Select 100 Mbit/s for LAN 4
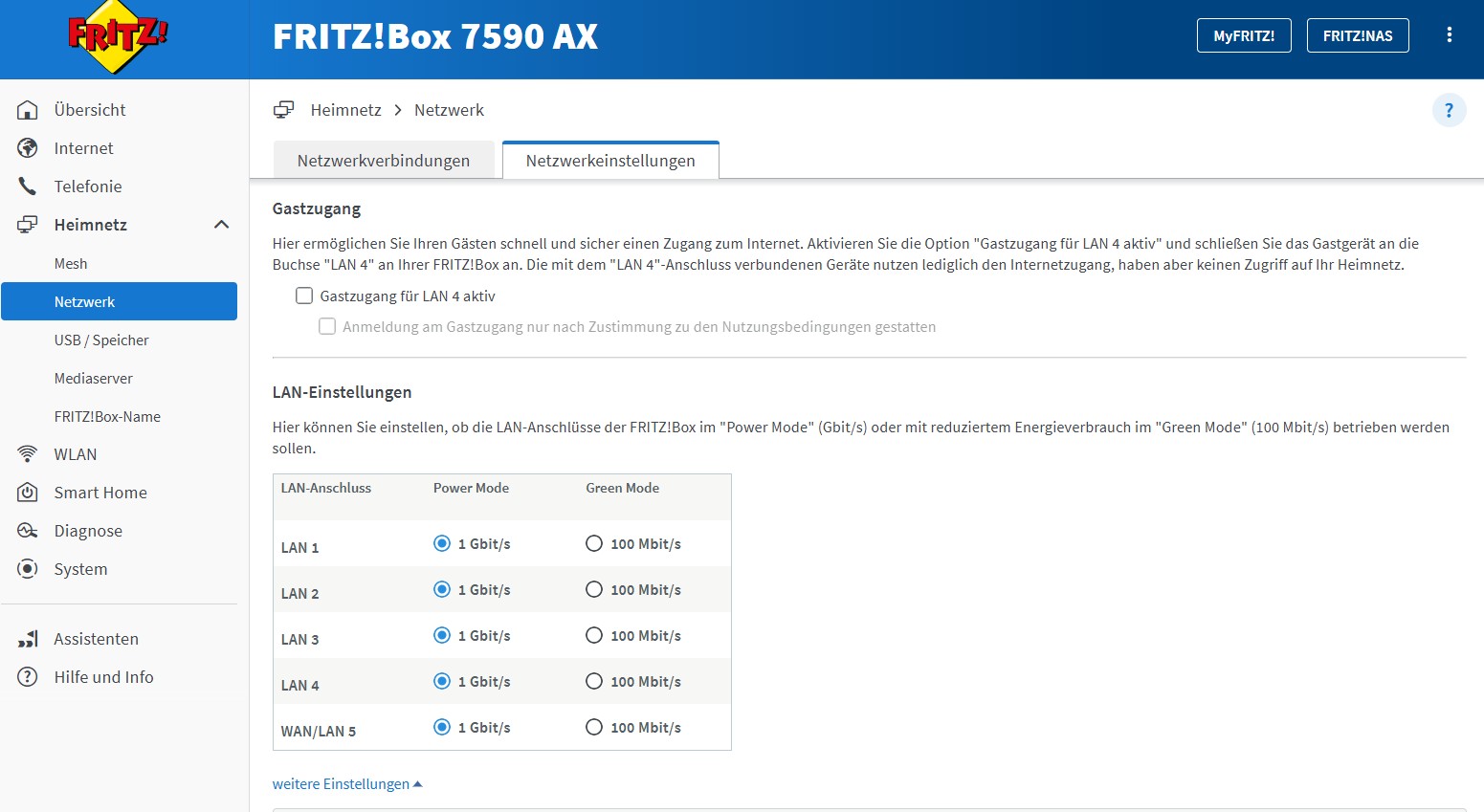Viewport: 1484px width, 812px height. (x=594, y=681)
